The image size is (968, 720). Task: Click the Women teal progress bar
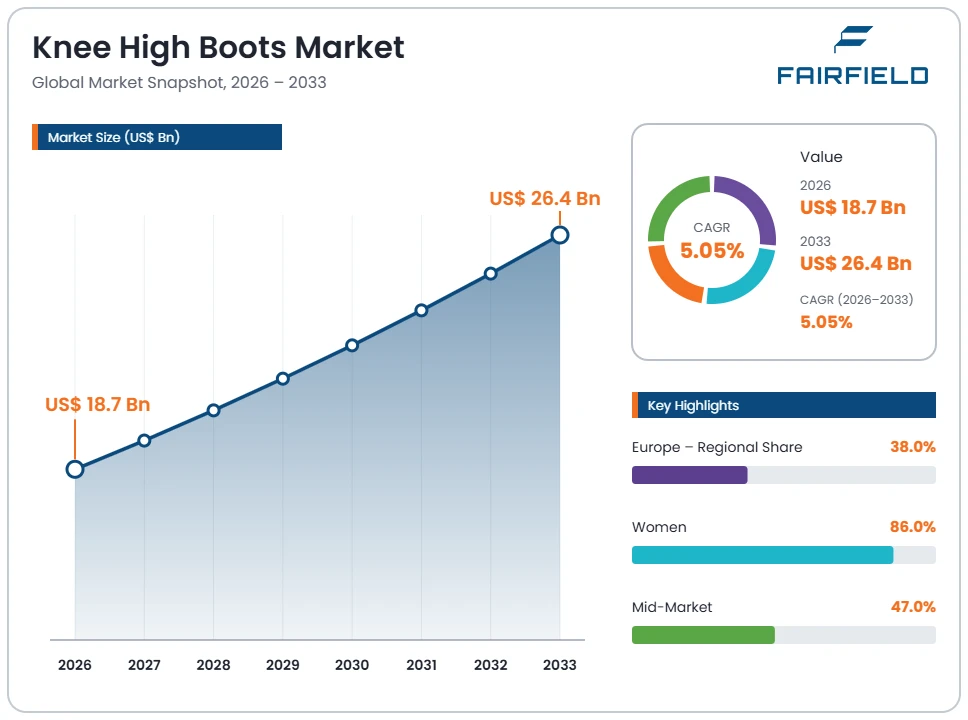tap(762, 555)
